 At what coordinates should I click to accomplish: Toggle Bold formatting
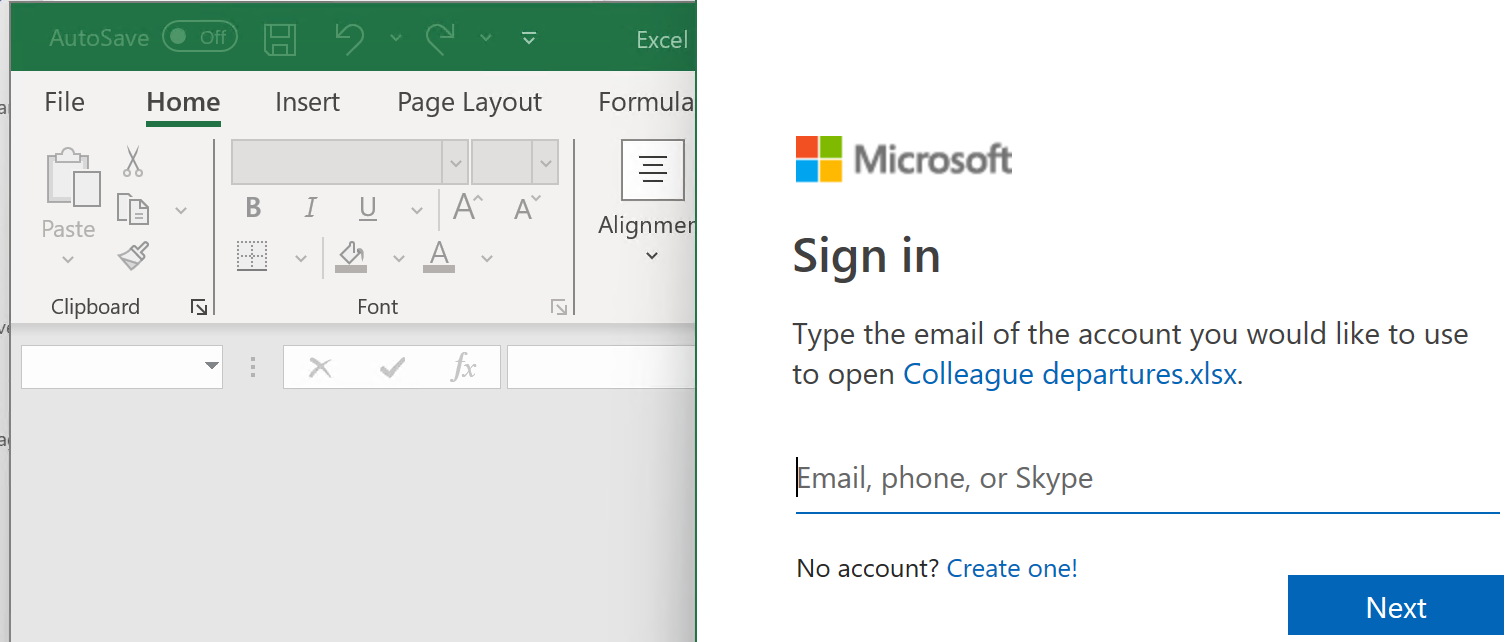(x=252, y=208)
